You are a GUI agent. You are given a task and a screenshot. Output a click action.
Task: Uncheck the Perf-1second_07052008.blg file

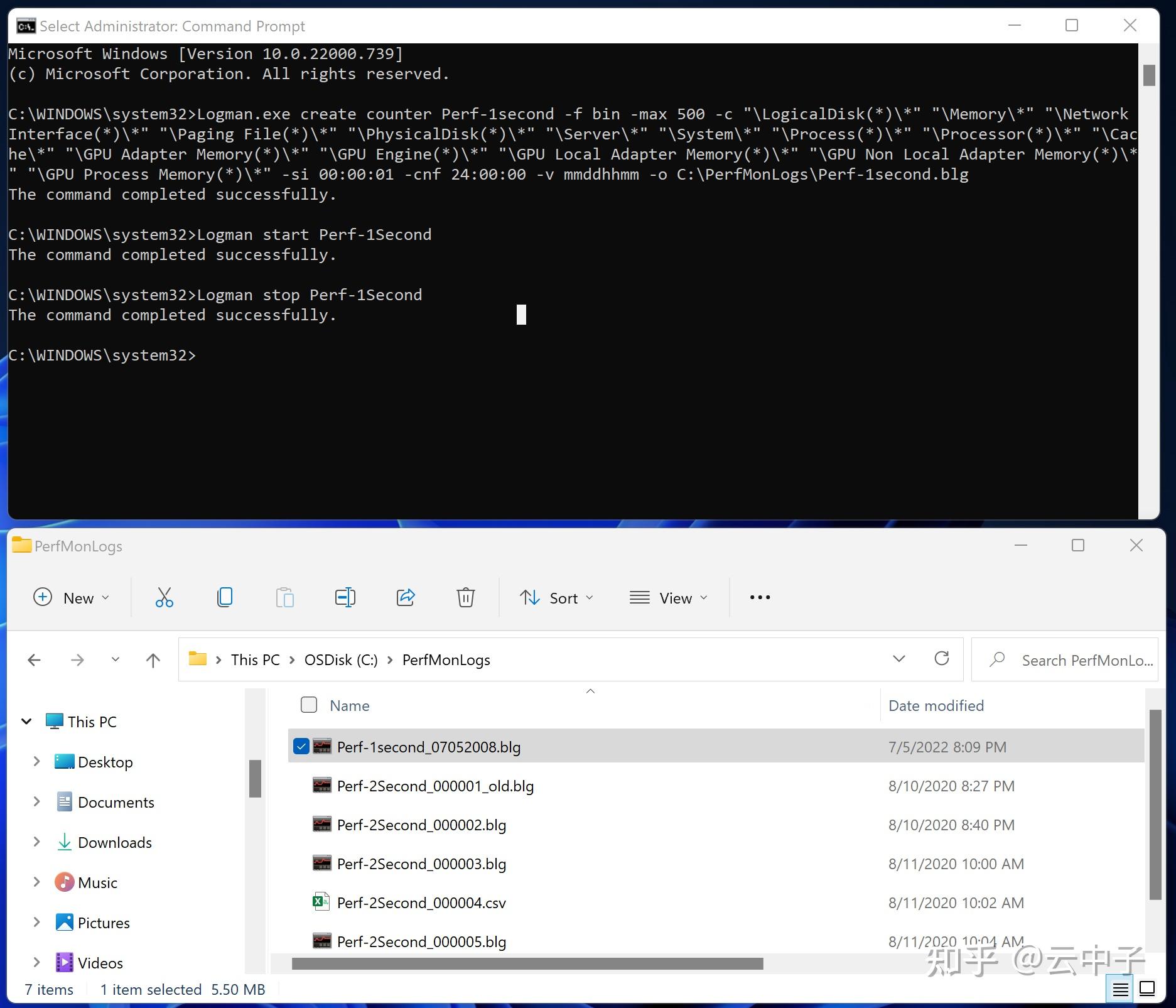click(302, 746)
